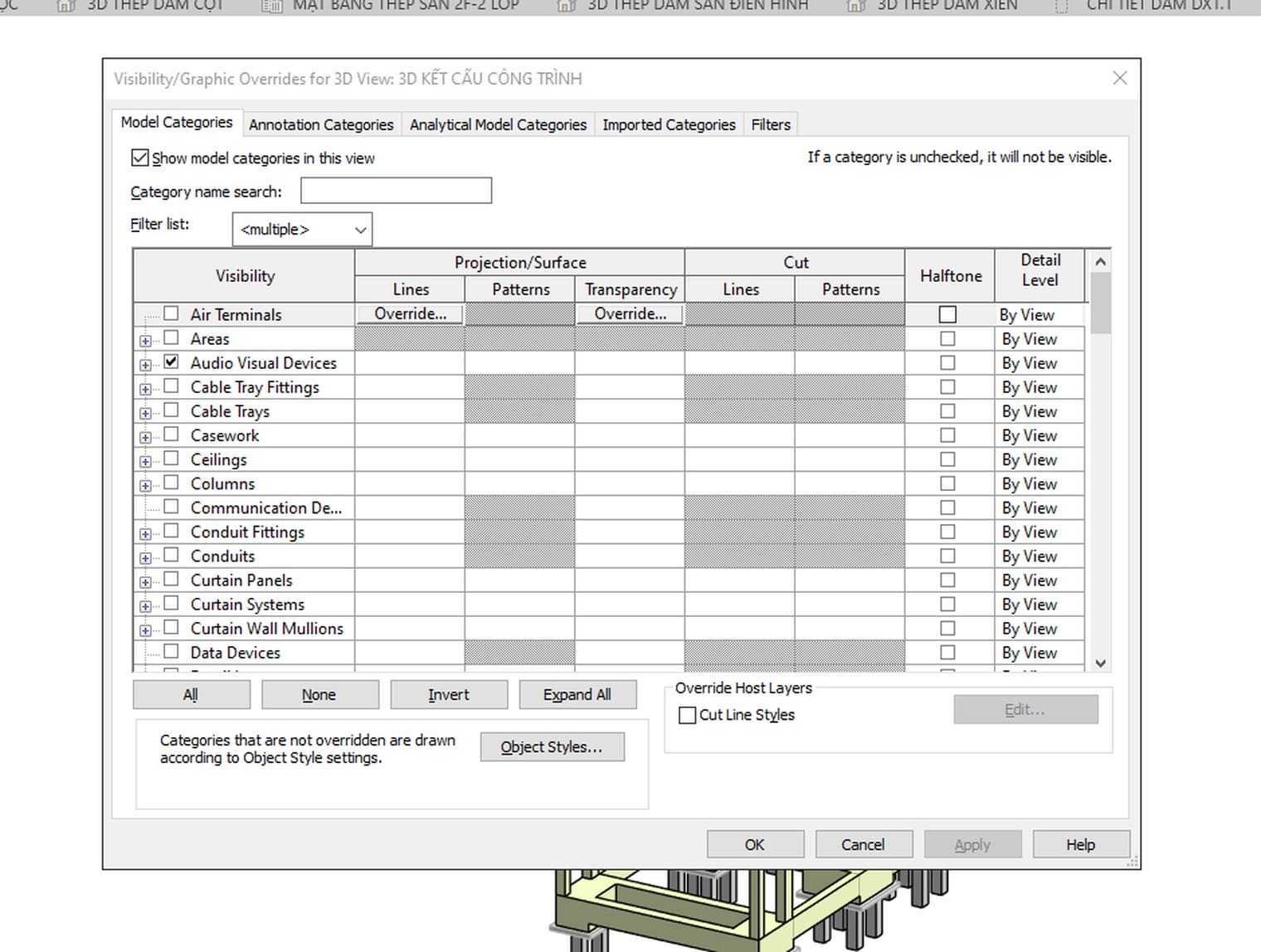Expand the Conduit Fittings node
1261x952 pixels.
[x=145, y=534]
